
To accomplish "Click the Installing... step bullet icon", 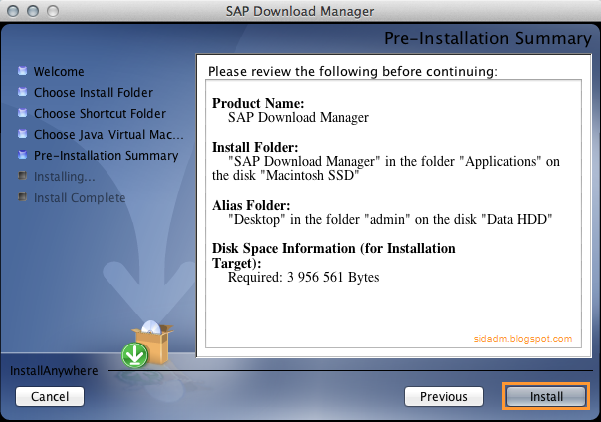I will click(23, 176).
